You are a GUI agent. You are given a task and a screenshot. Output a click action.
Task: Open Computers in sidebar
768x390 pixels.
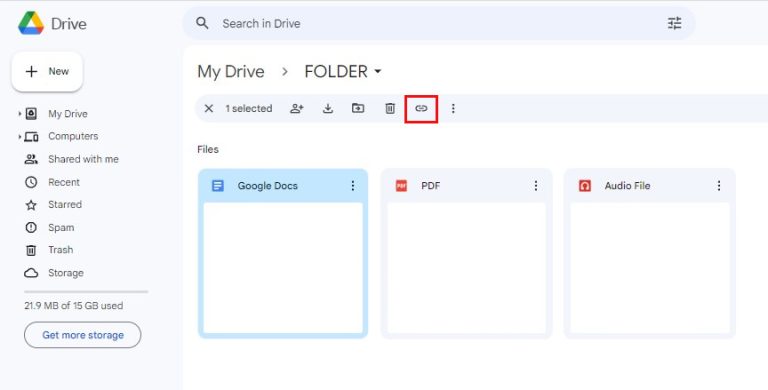pos(73,136)
